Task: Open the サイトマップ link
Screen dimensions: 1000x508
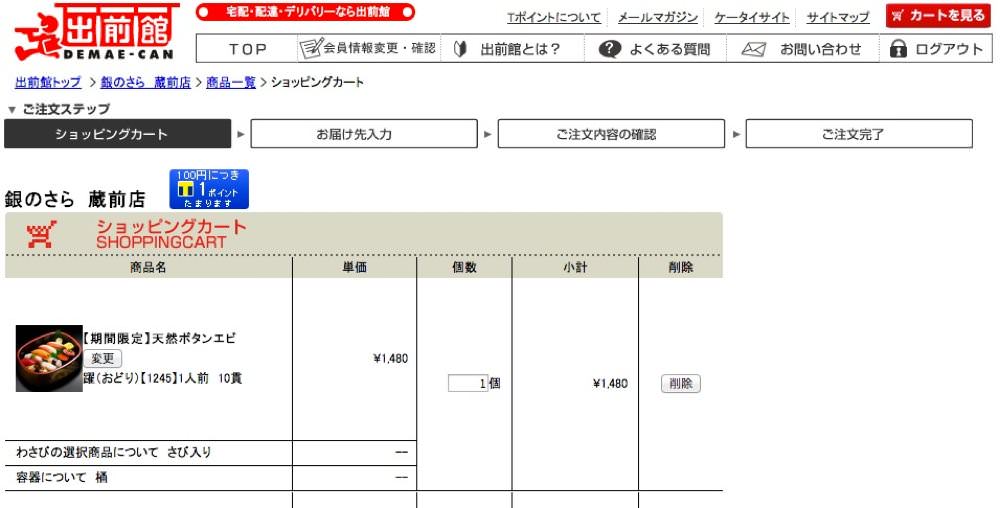Action: 837,18
